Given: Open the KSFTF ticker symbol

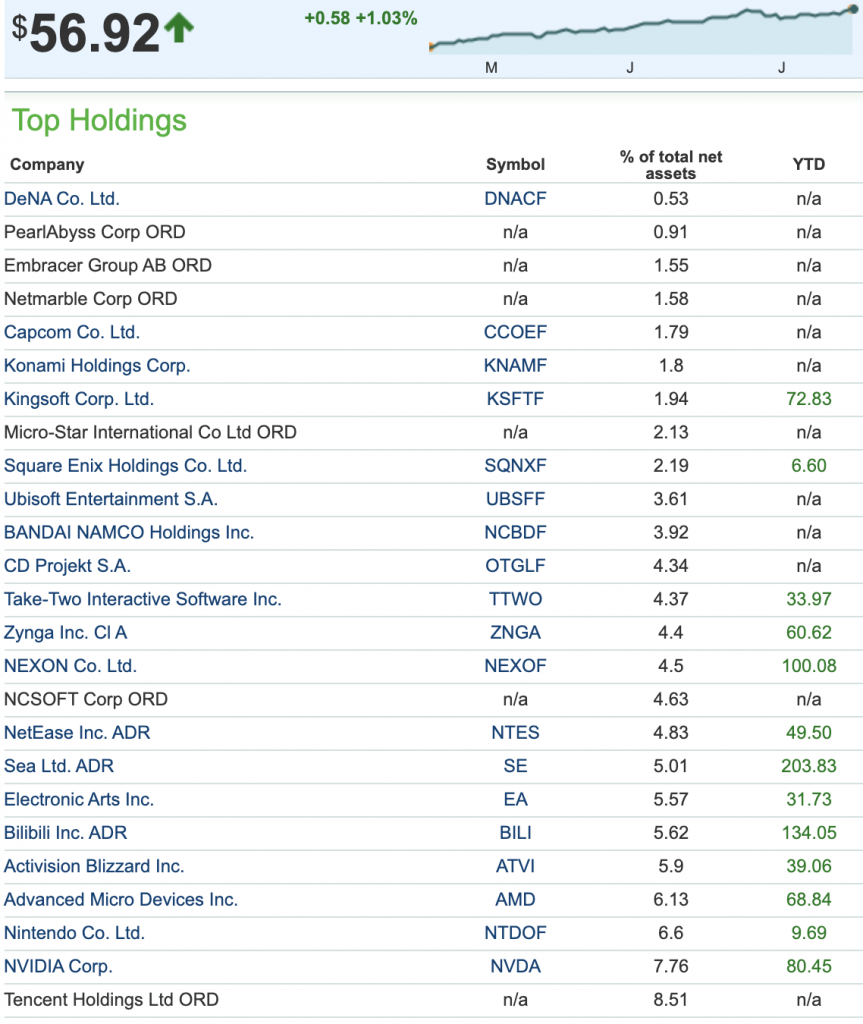Looking at the screenshot, I should tap(515, 398).
